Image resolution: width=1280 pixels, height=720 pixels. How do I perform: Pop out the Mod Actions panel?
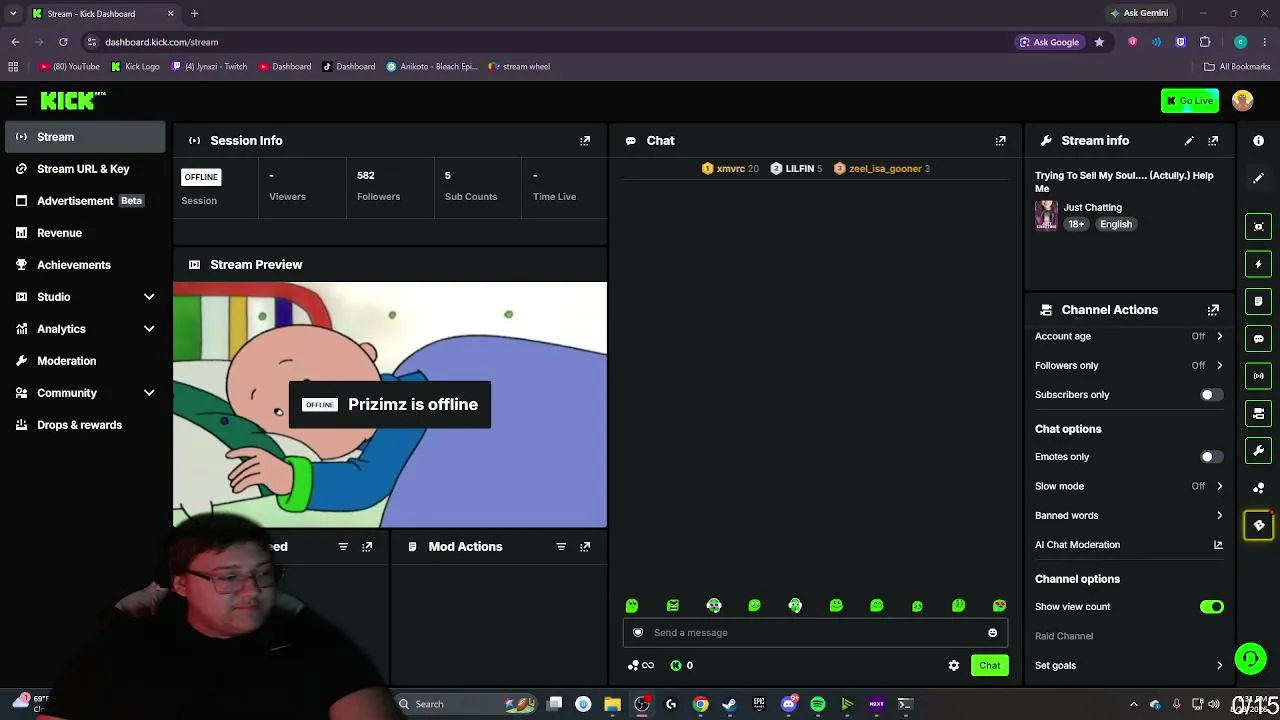(585, 547)
